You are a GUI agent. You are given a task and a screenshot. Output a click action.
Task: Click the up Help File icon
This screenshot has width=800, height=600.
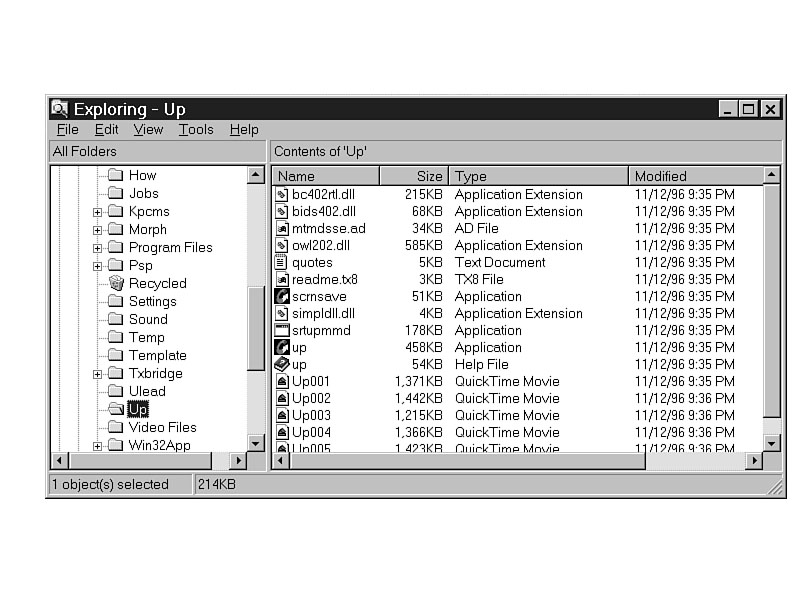click(x=282, y=364)
